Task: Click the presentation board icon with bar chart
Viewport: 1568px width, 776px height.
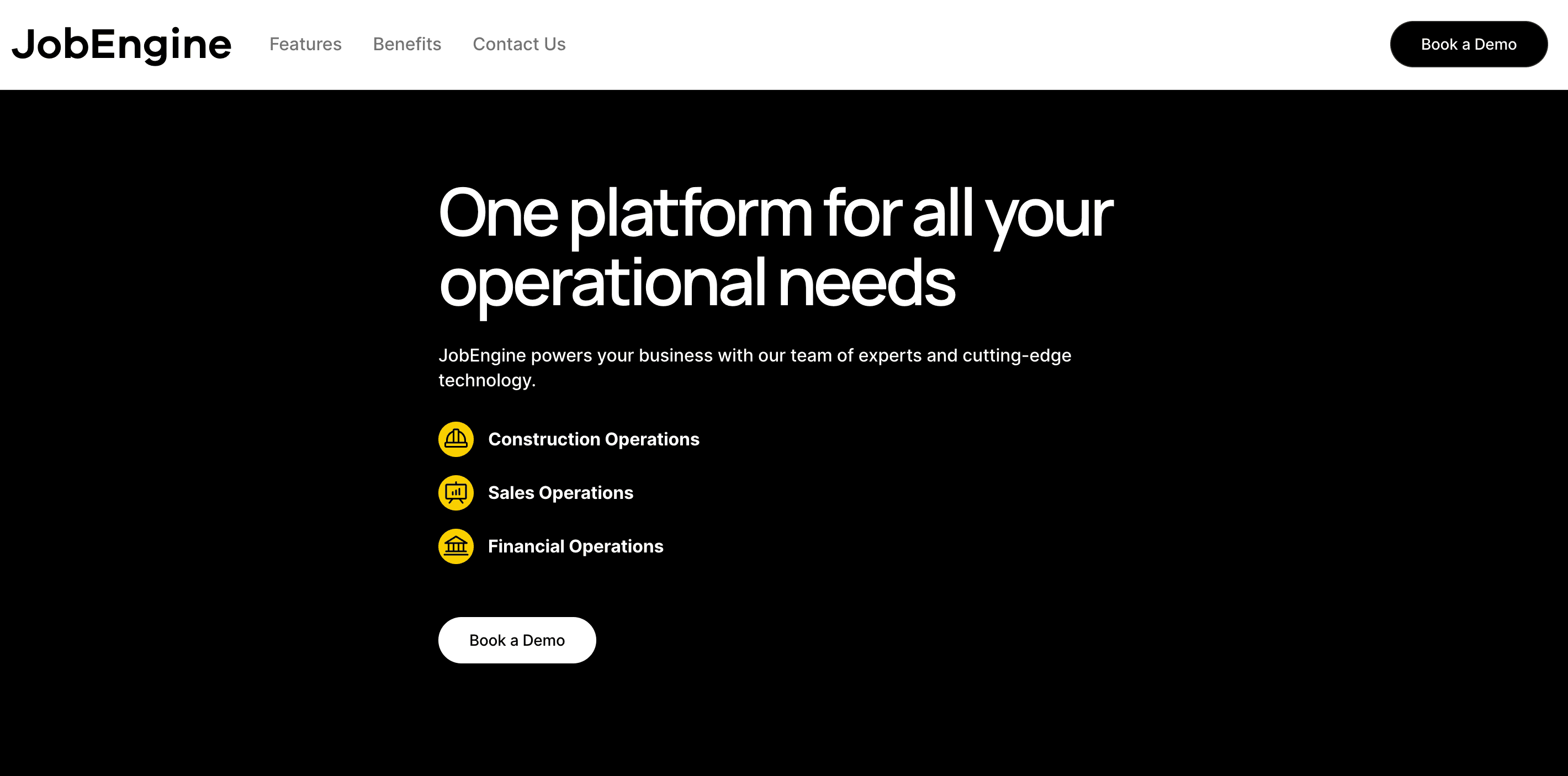Action: (x=456, y=492)
